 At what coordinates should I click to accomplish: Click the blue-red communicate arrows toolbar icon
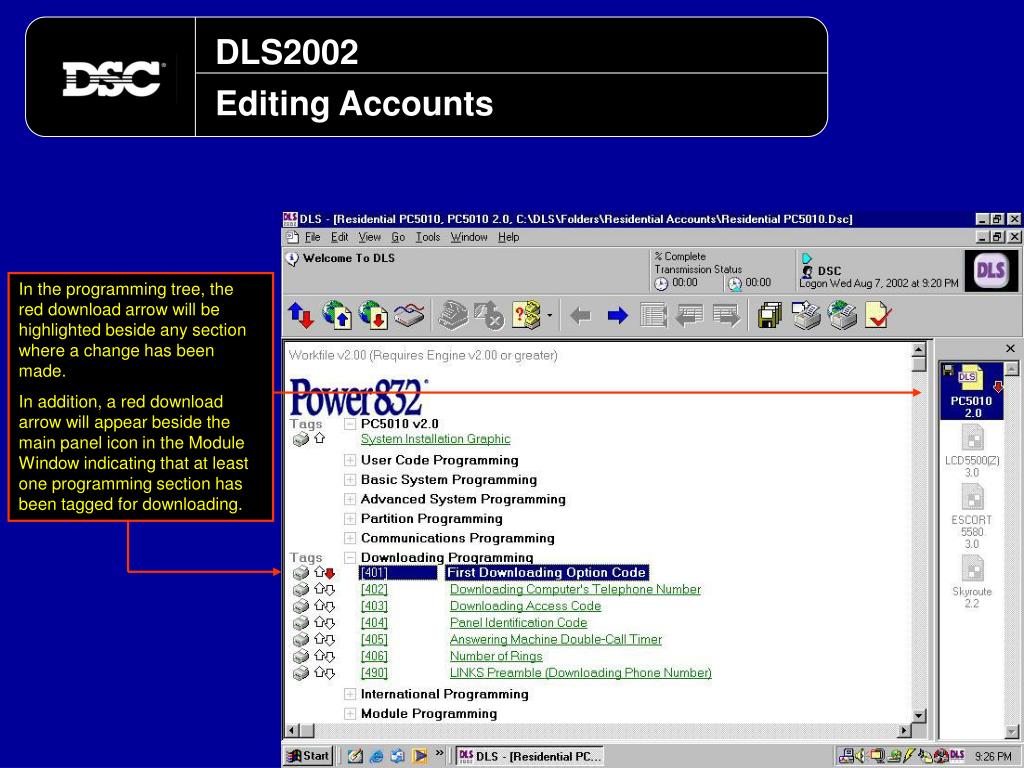[x=301, y=315]
